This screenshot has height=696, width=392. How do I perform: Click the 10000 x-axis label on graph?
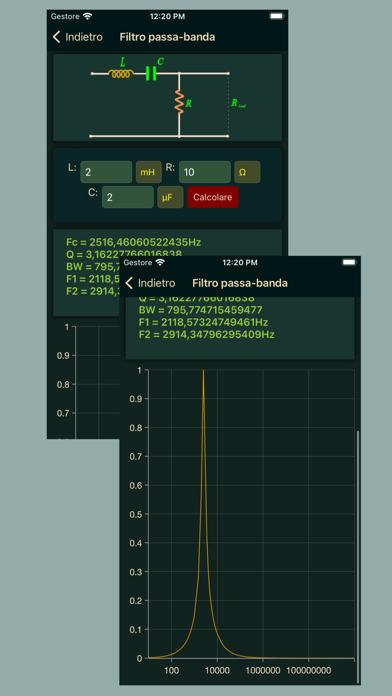[217, 670]
